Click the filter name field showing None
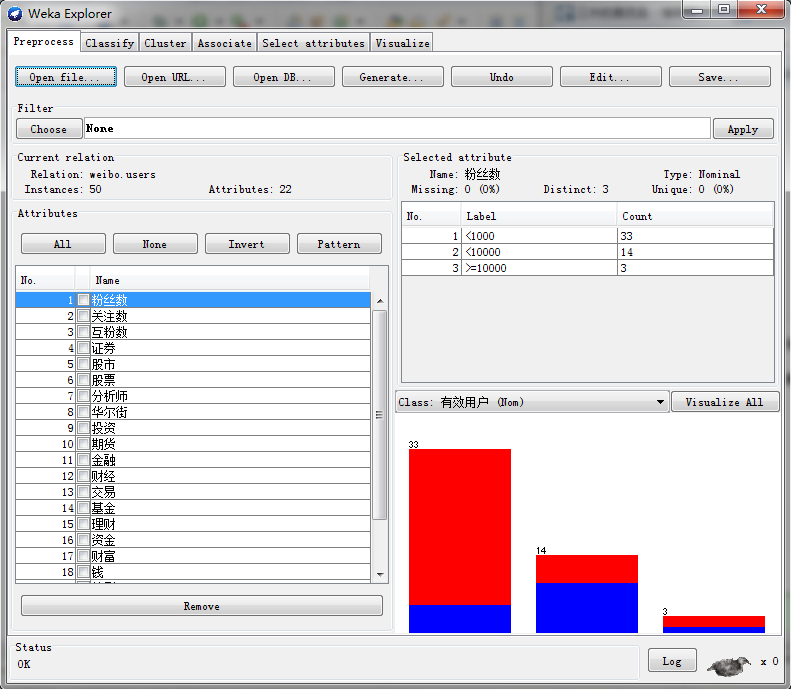Screen dimensions: 791x689 pos(397,128)
